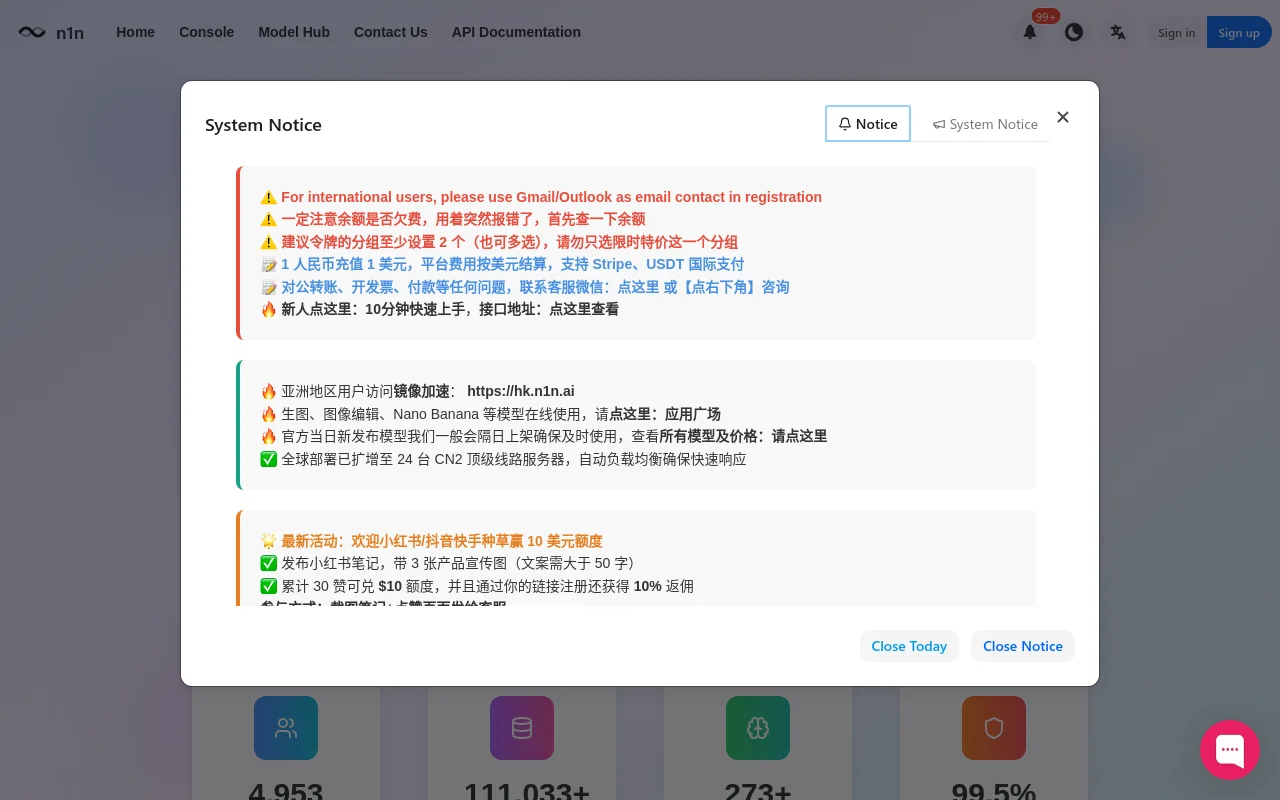Open Model Hub from navigation
The image size is (1280, 800).
tap(294, 32)
